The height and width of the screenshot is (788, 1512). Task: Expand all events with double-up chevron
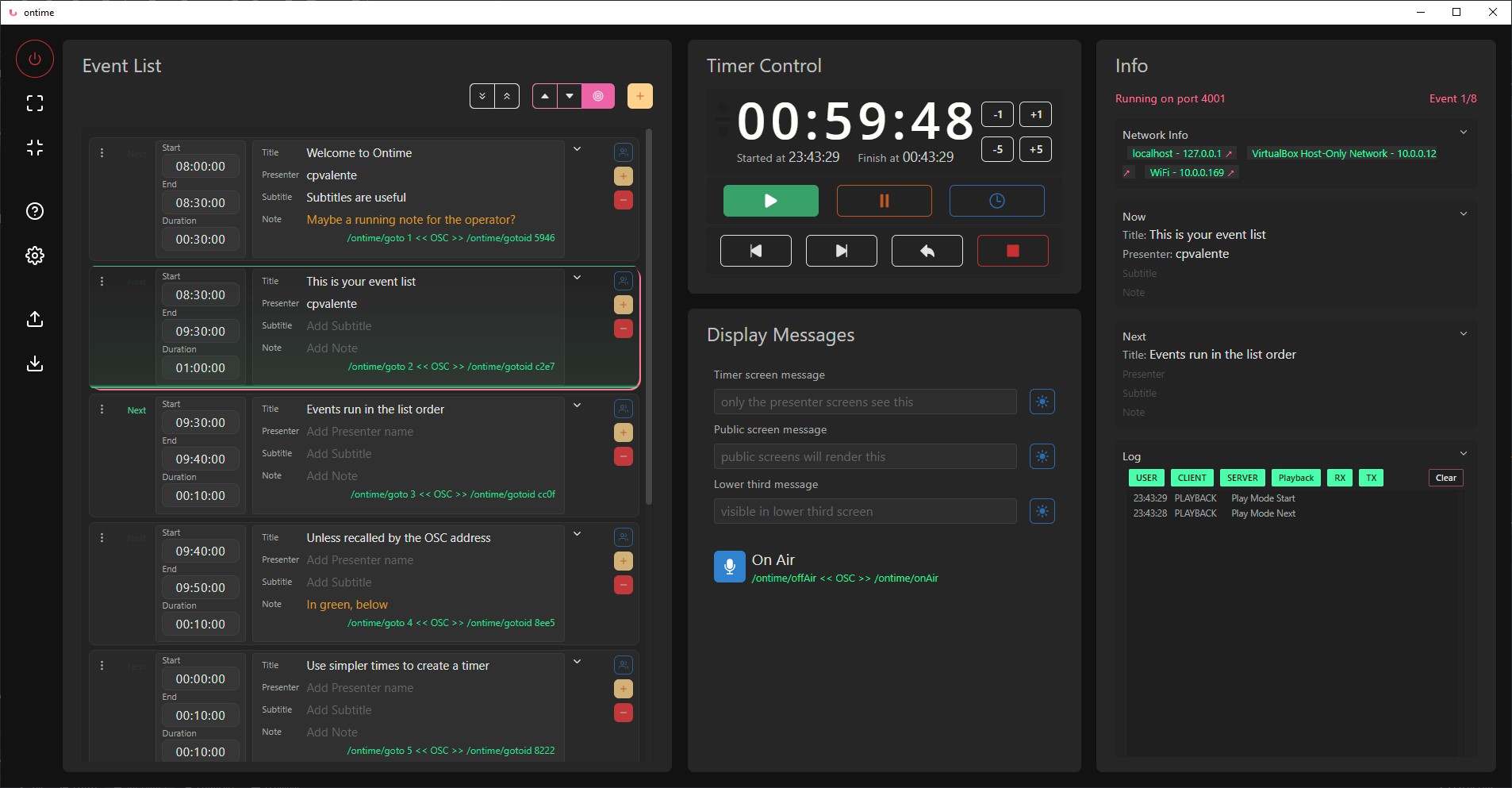click(x=507, y=96)
